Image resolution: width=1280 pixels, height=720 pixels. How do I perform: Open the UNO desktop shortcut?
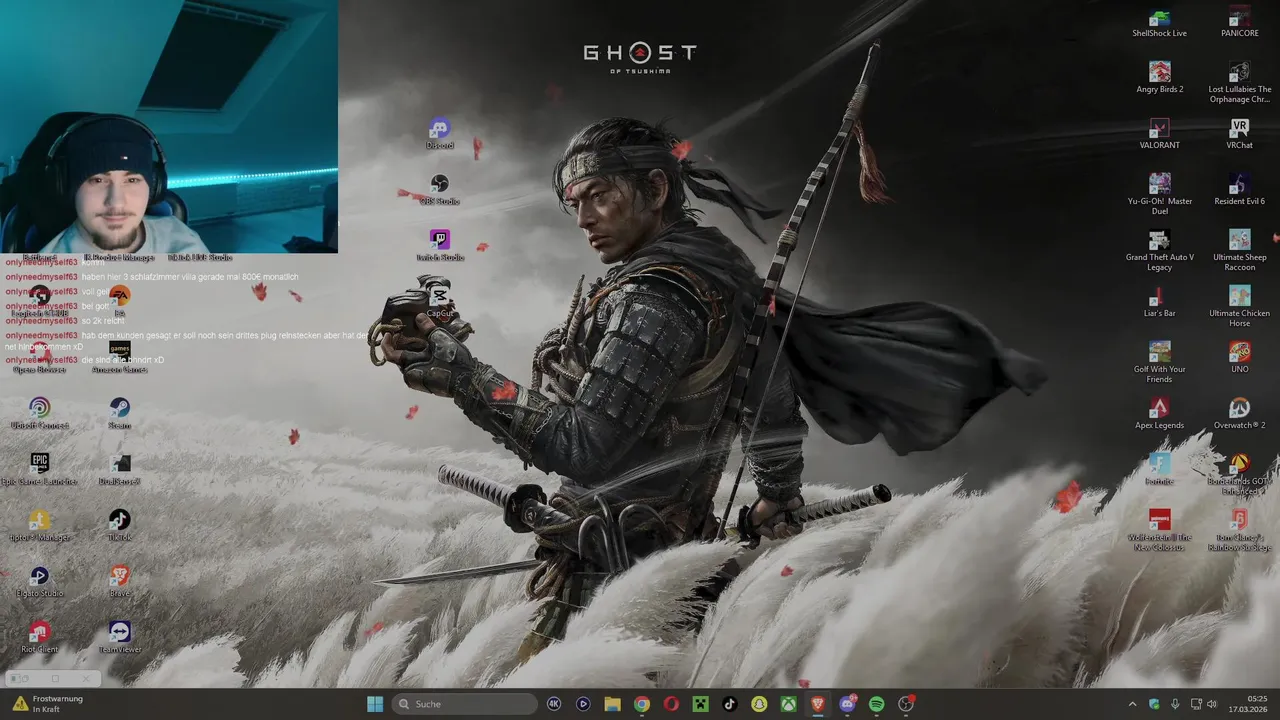point(1239,358)
